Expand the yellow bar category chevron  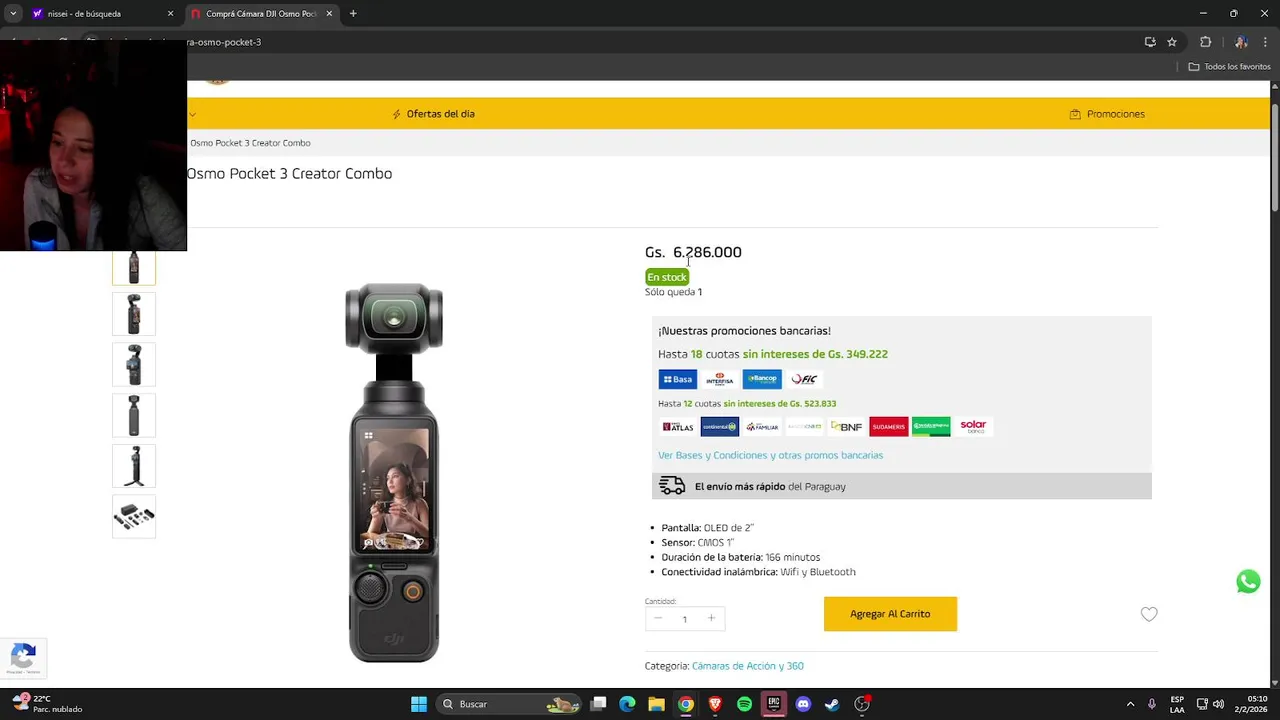[x=192, y=114]
